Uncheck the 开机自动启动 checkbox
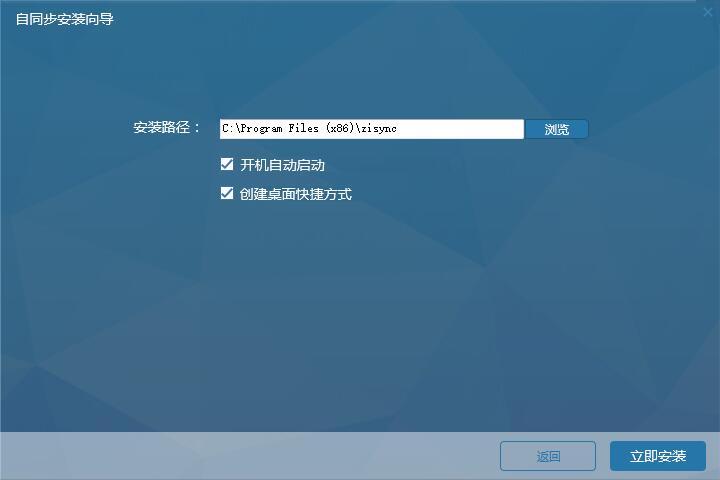Screen dimensions: 720x480 point(227,164)
